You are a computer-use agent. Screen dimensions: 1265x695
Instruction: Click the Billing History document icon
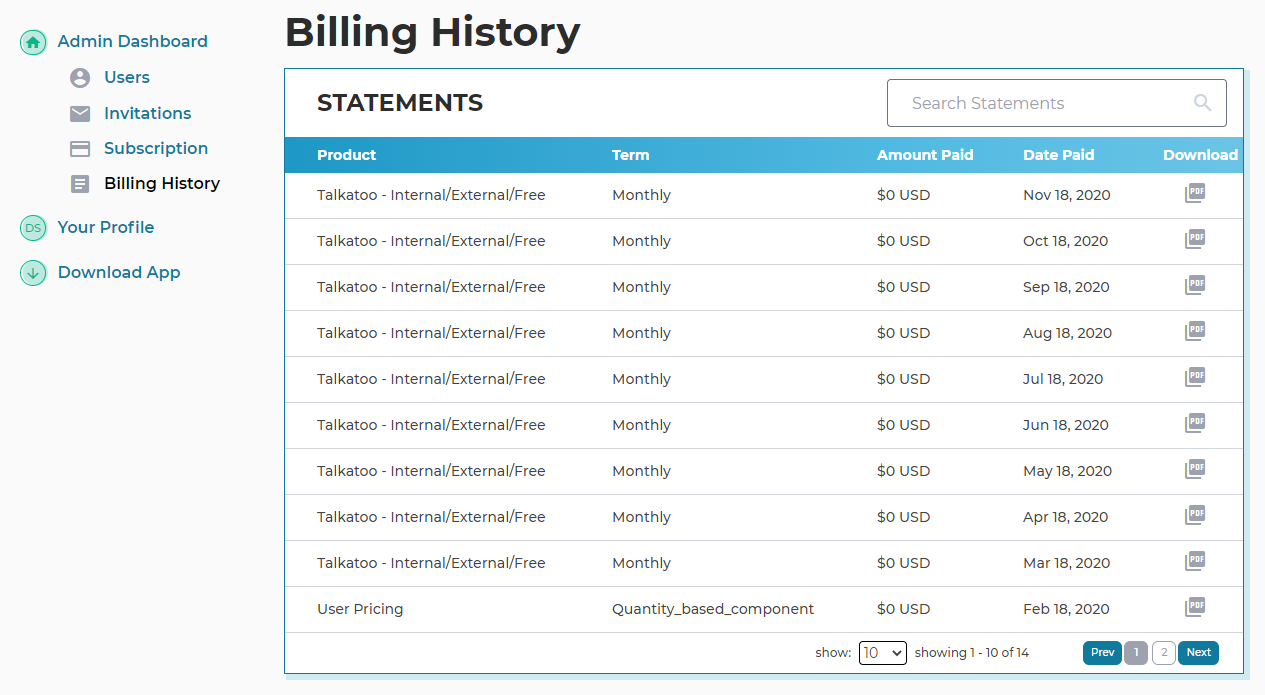(x=80, y=184)
